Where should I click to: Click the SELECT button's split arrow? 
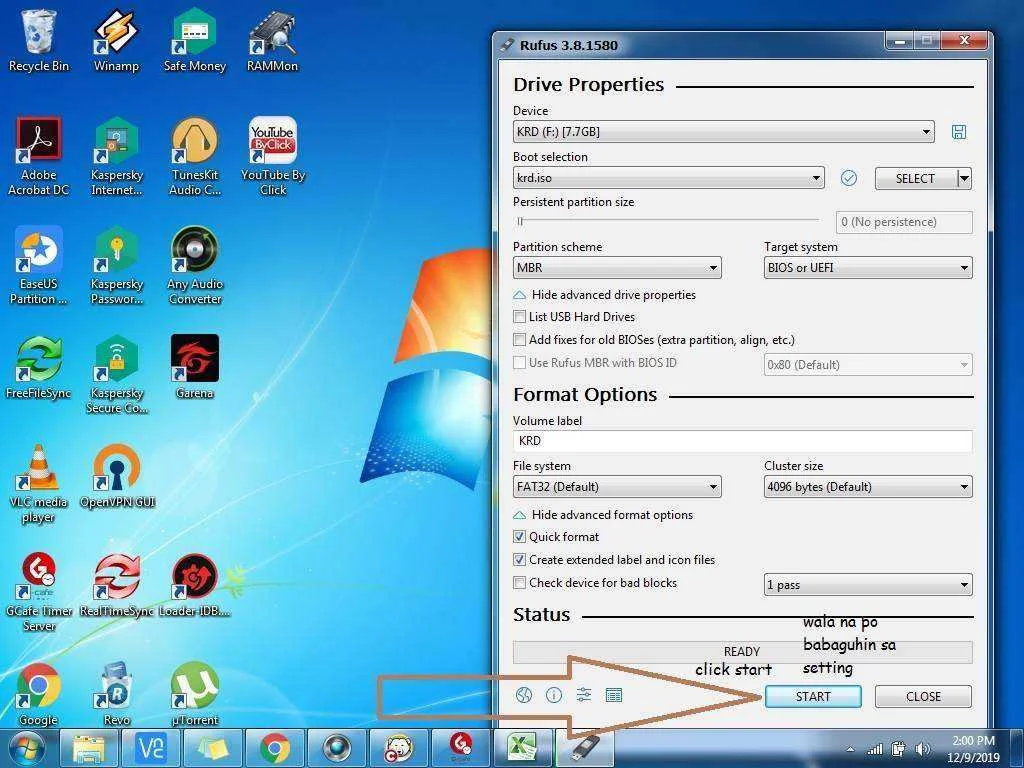965,178
